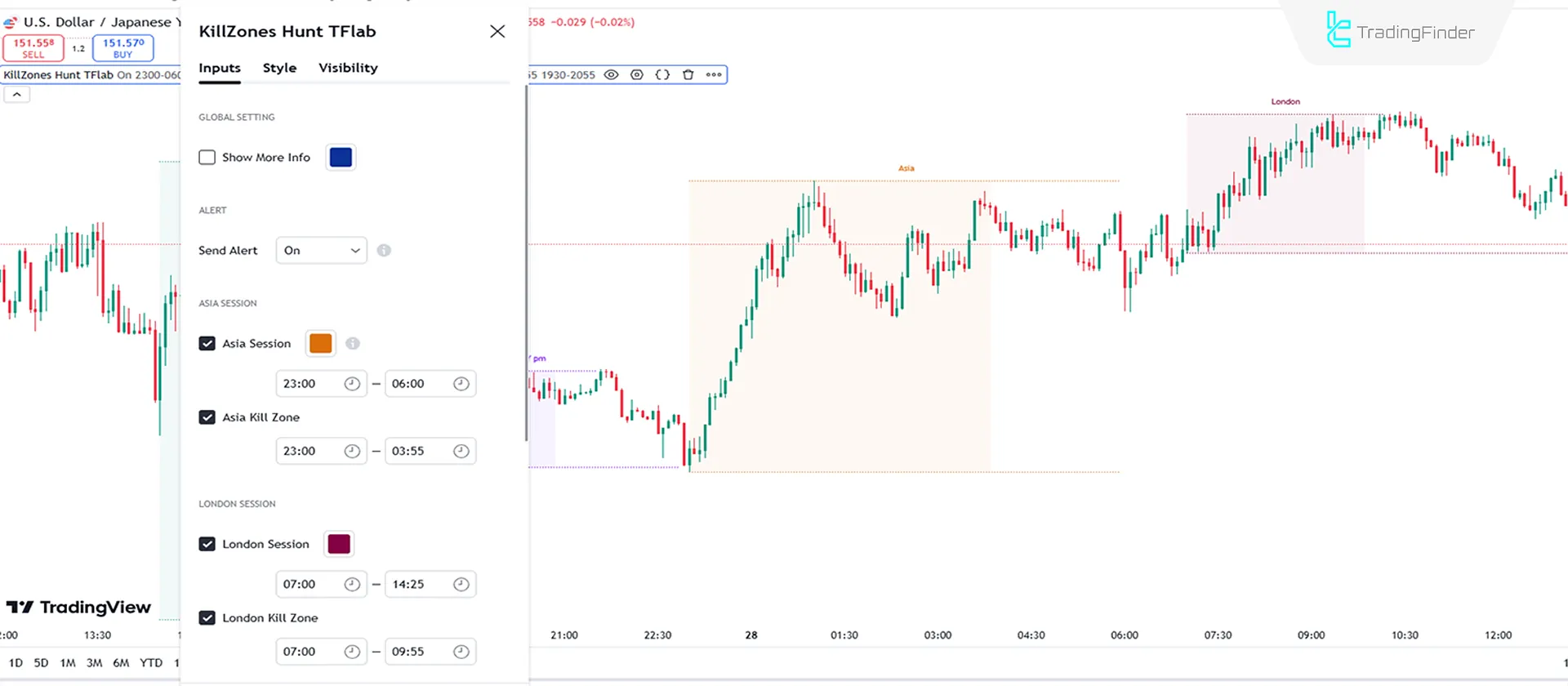Open the orange Asia Session color swatch
The image size is (1568, 686).
pyautogui.click(x=321, y=344)
